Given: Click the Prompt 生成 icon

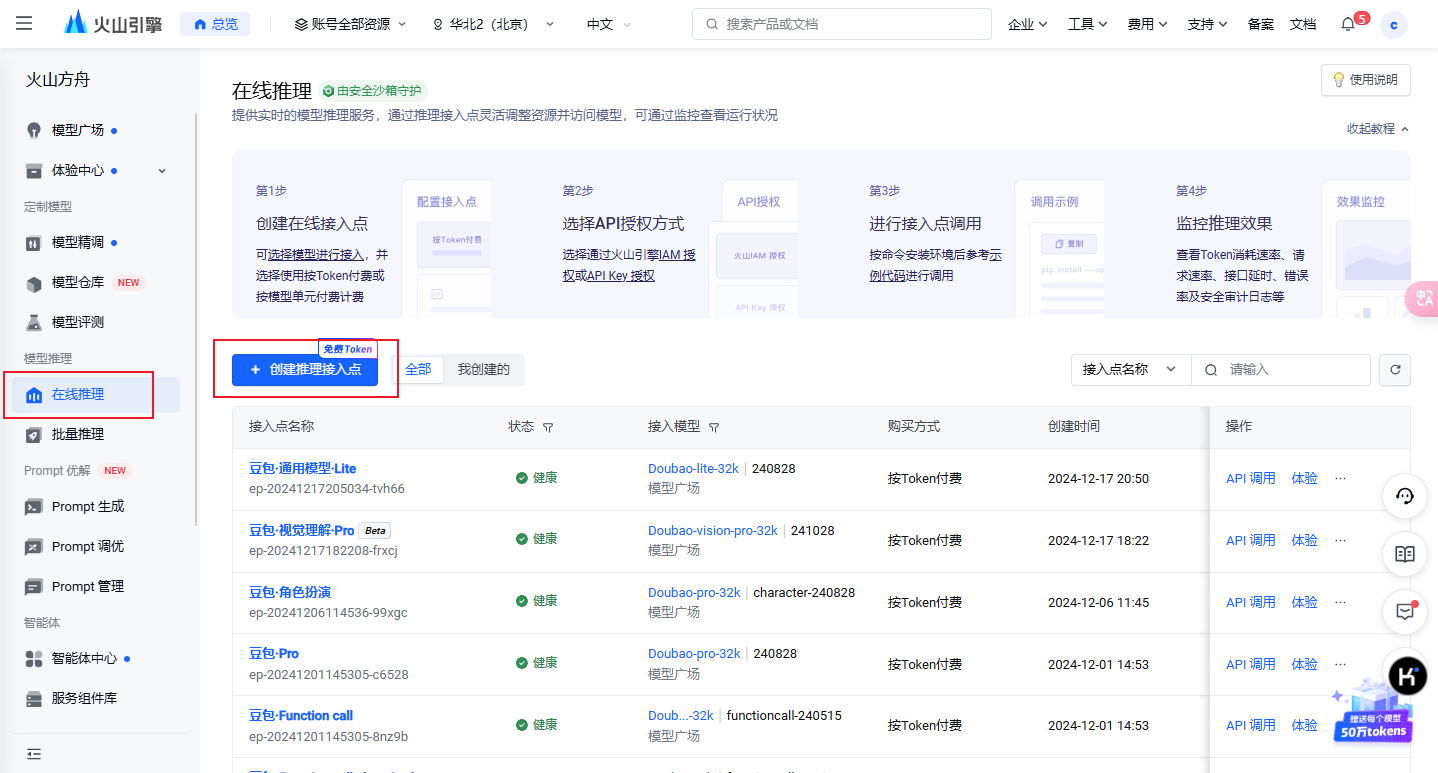Looking at the screenshot, I should click(x=34, y=506).
